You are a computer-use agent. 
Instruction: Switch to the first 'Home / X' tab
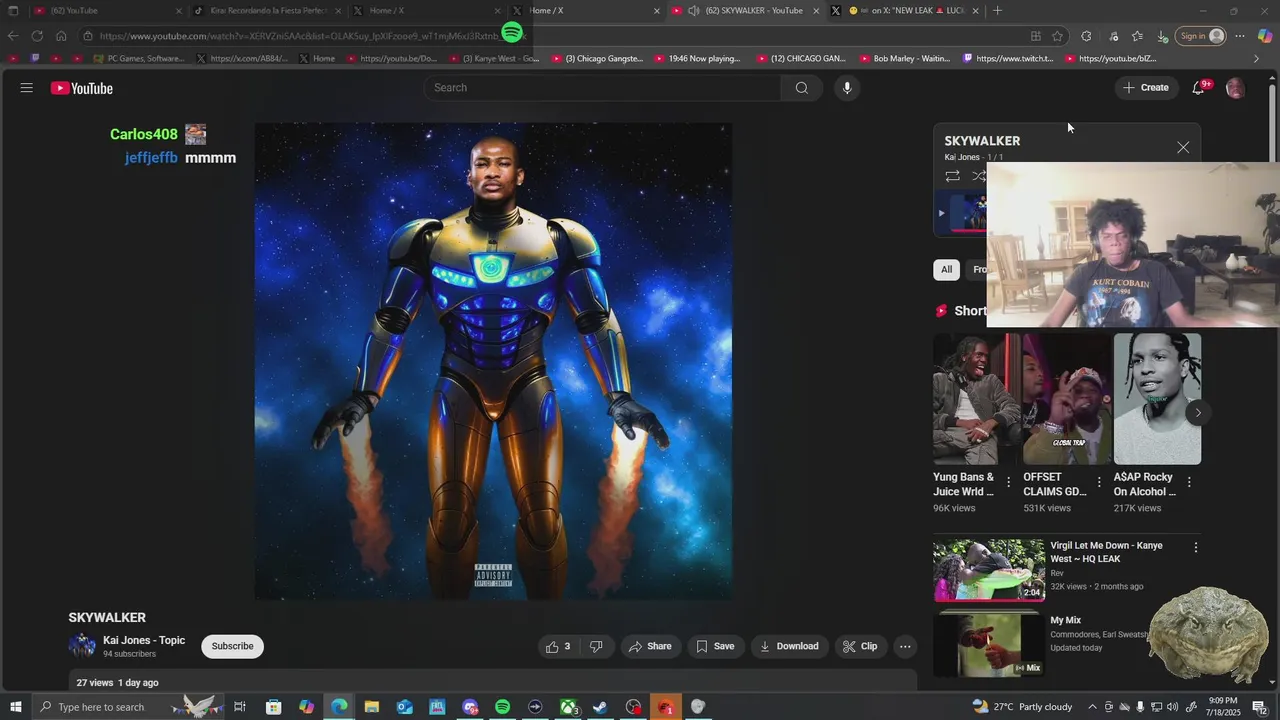(425, 10)
